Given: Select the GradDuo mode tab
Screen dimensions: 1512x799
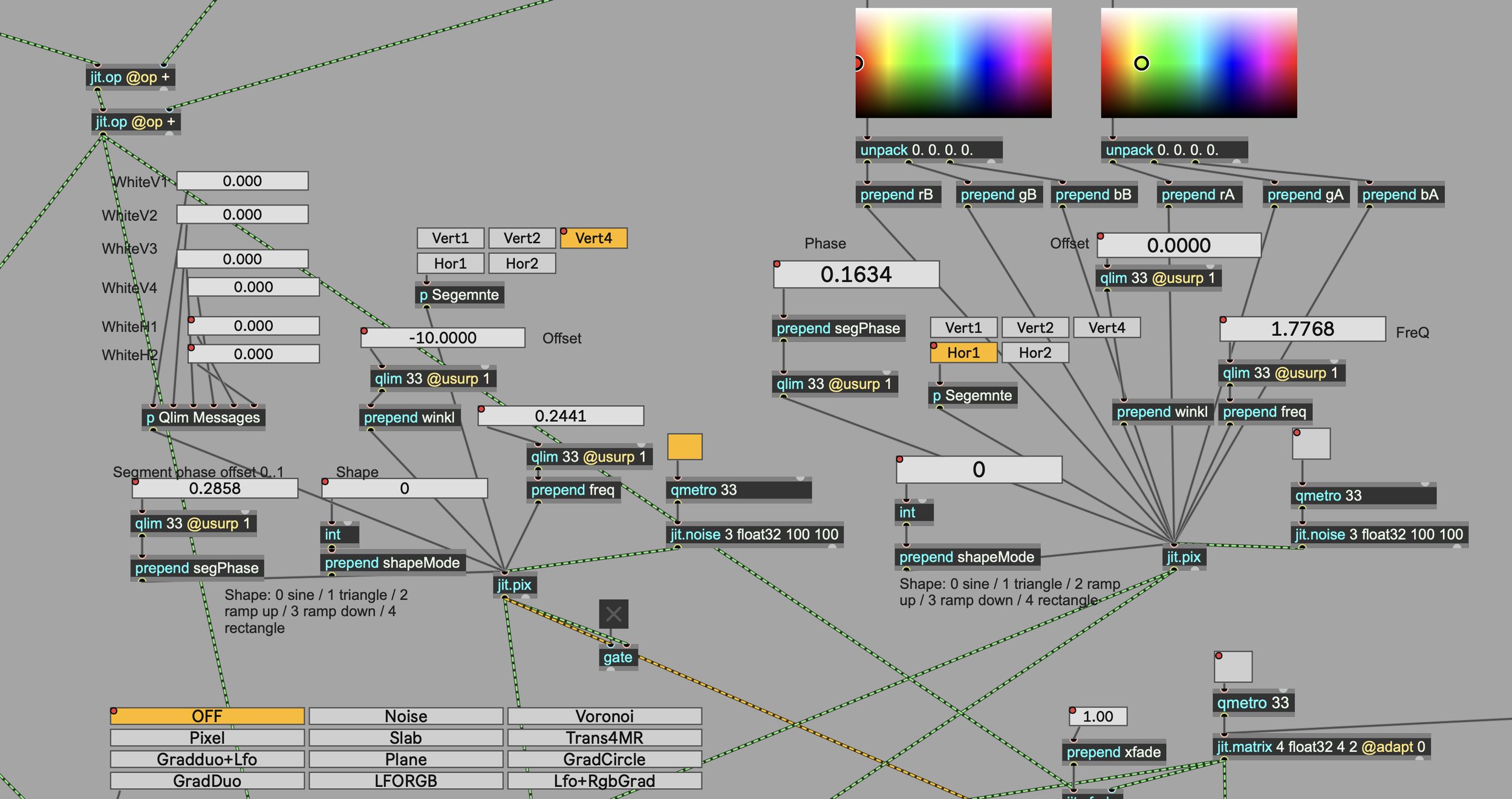Looking at the screenshot, I should coord(207,781).
